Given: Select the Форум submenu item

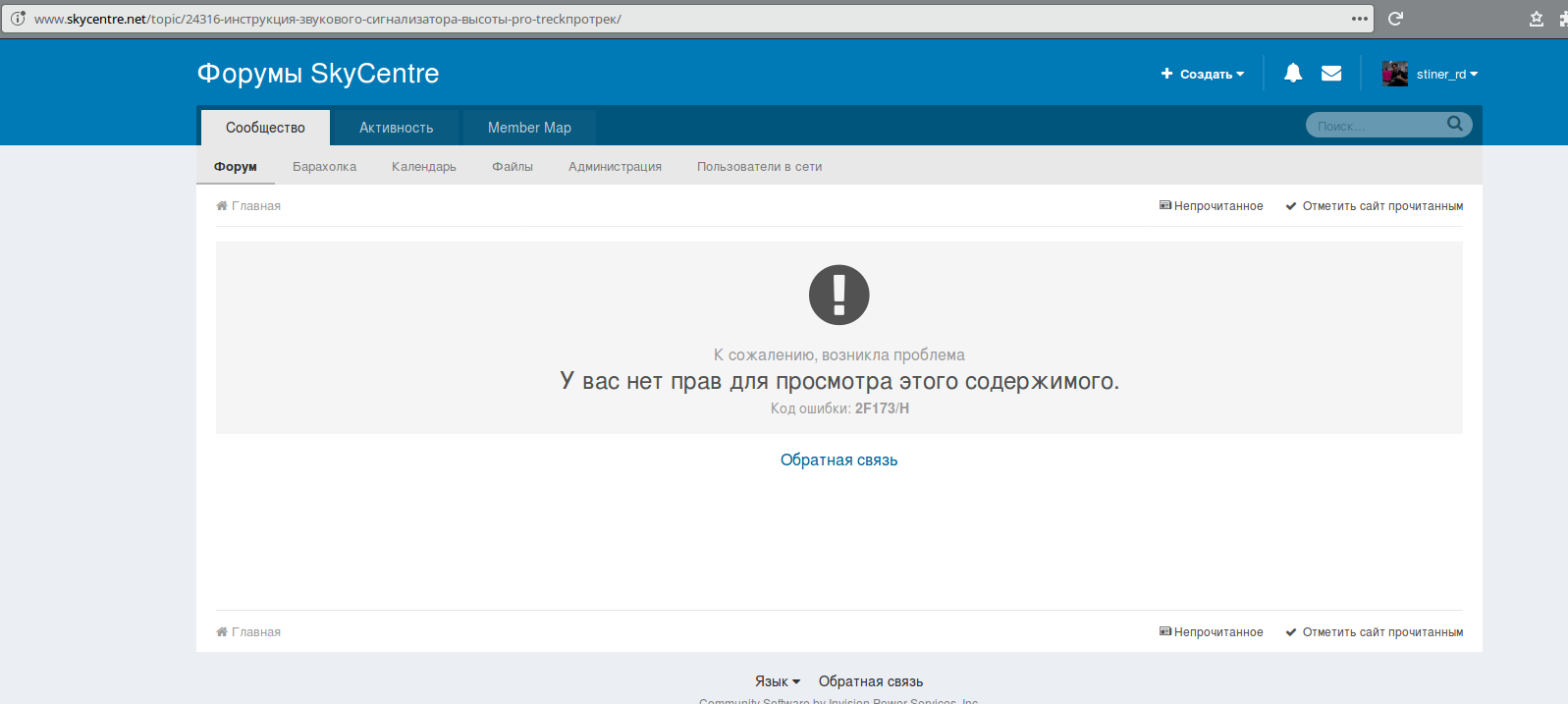Looking at the screenshot, I should tap(236, 167).
